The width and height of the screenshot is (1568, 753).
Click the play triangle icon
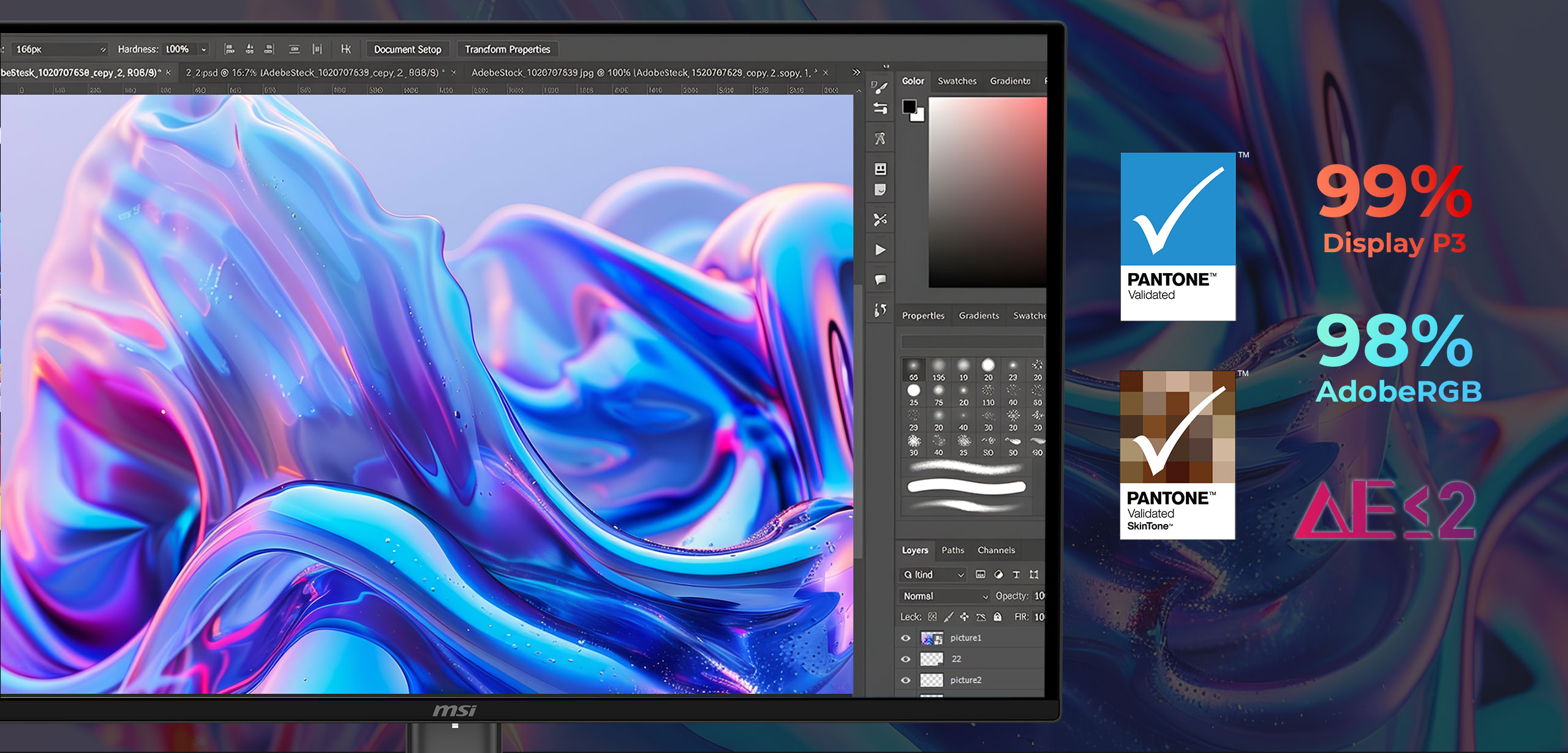[x=880, y=250]
